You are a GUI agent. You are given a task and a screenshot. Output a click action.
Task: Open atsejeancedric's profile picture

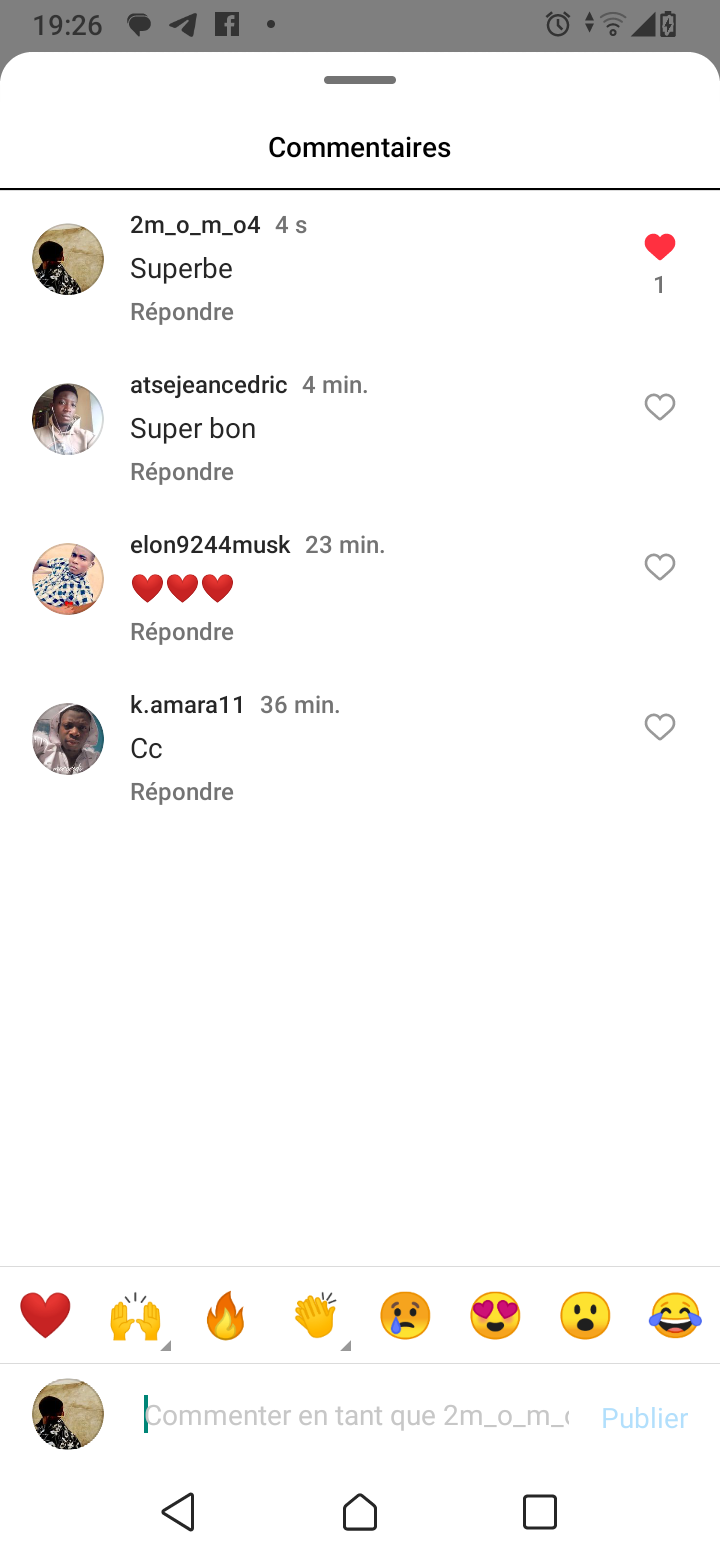[x=68, y=419]
